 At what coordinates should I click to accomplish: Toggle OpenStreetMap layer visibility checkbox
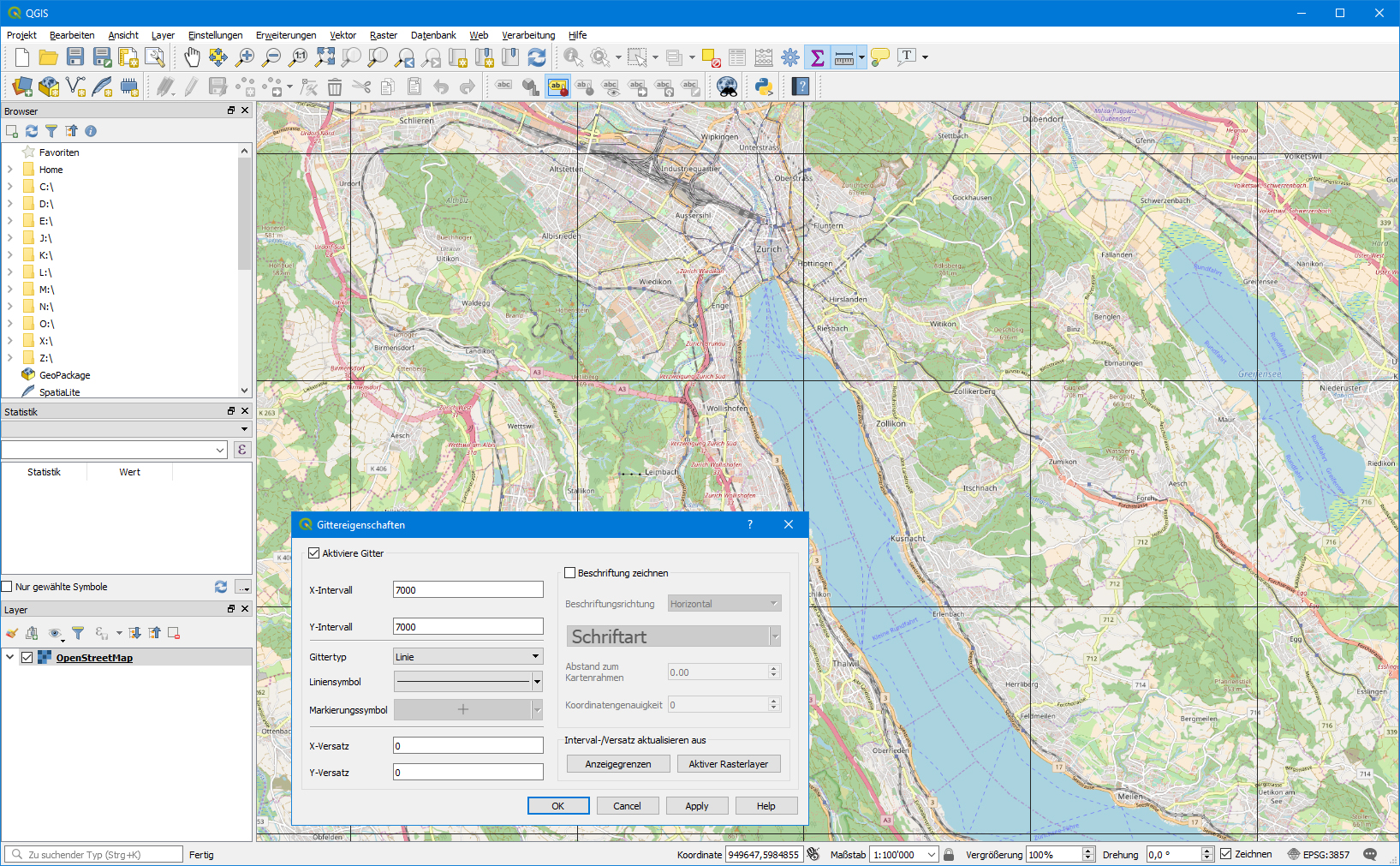coord(27,658)
